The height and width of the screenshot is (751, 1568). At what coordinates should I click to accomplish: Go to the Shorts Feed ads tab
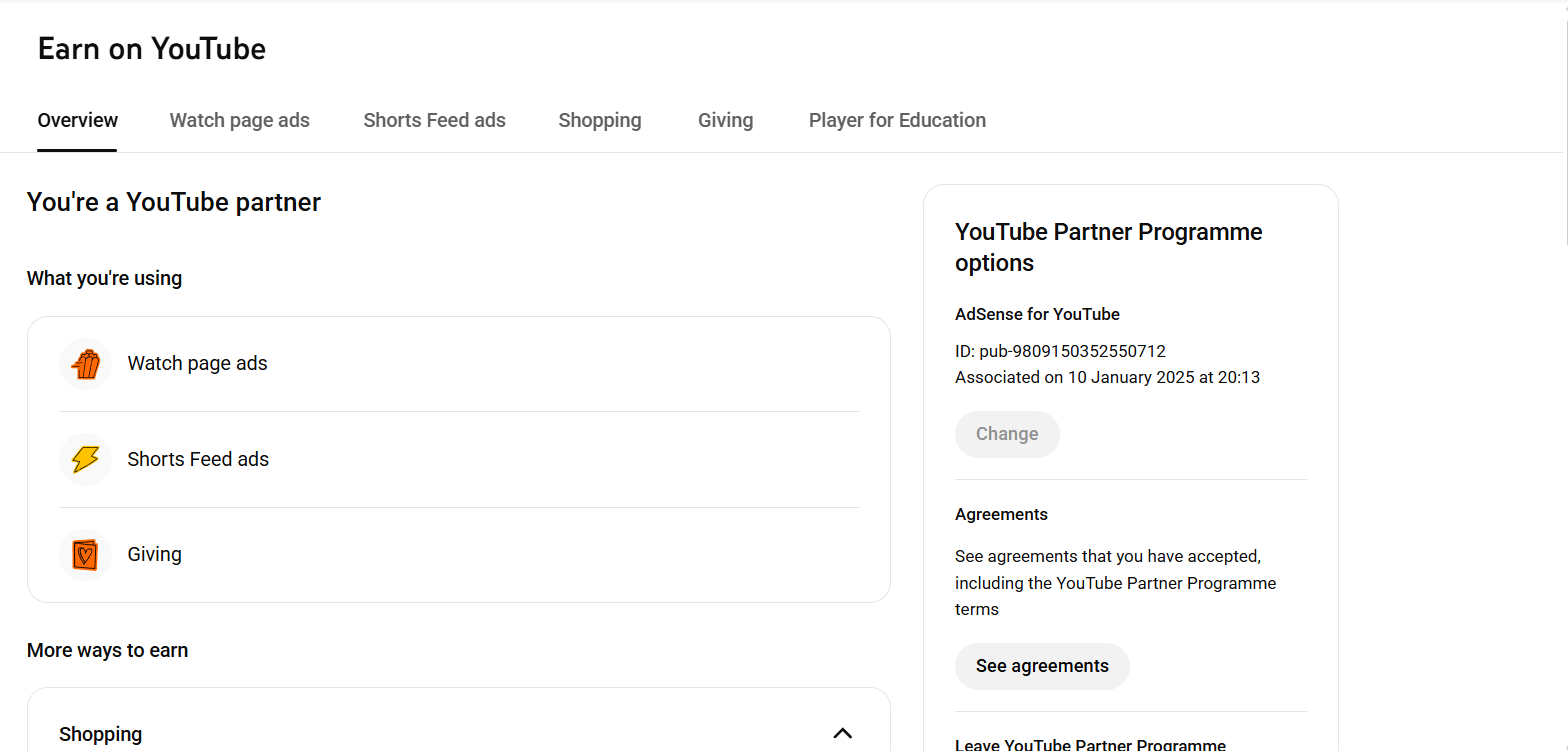pyautogui.click(x=434, y=121)
